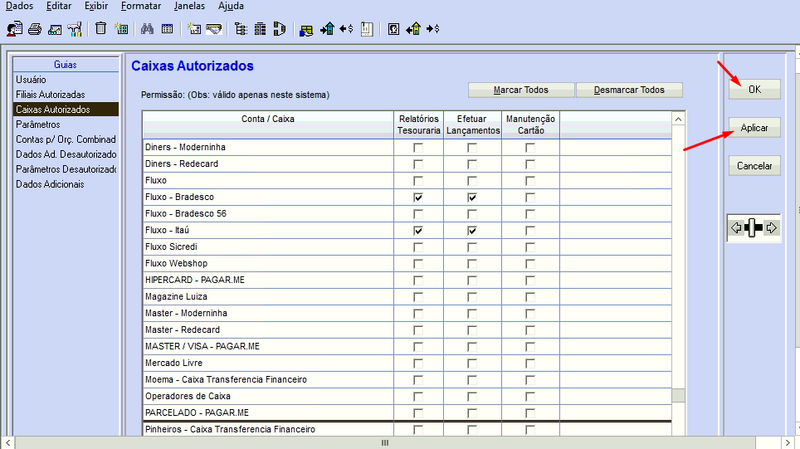This screenshot has height=449, width=800.
Task: Check Relatórios Tesouraria for HIPERCARD - PAGAR.ME
Action: (x=418, y=280)
